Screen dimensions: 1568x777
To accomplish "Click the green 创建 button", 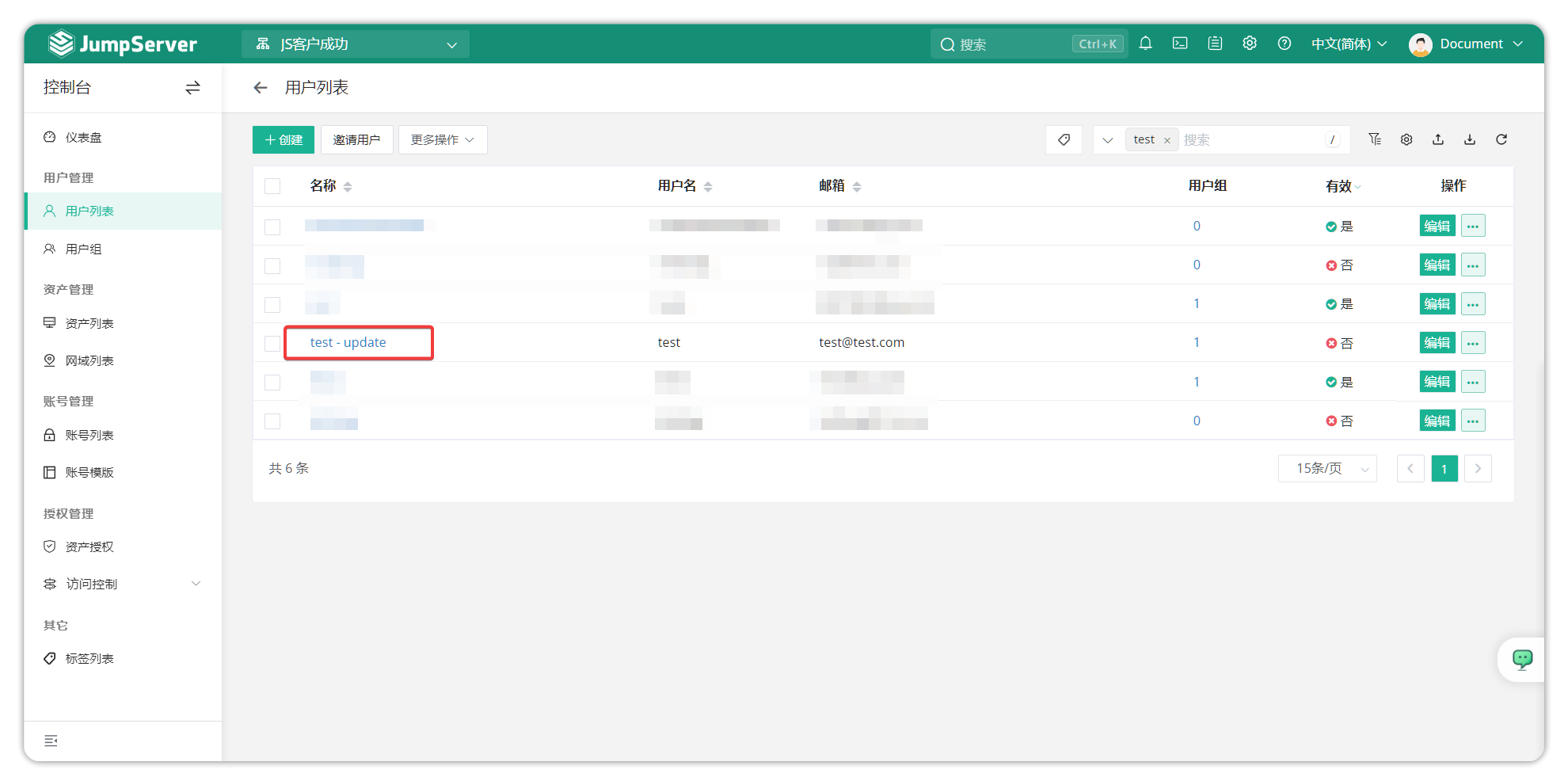I will 284,139.
